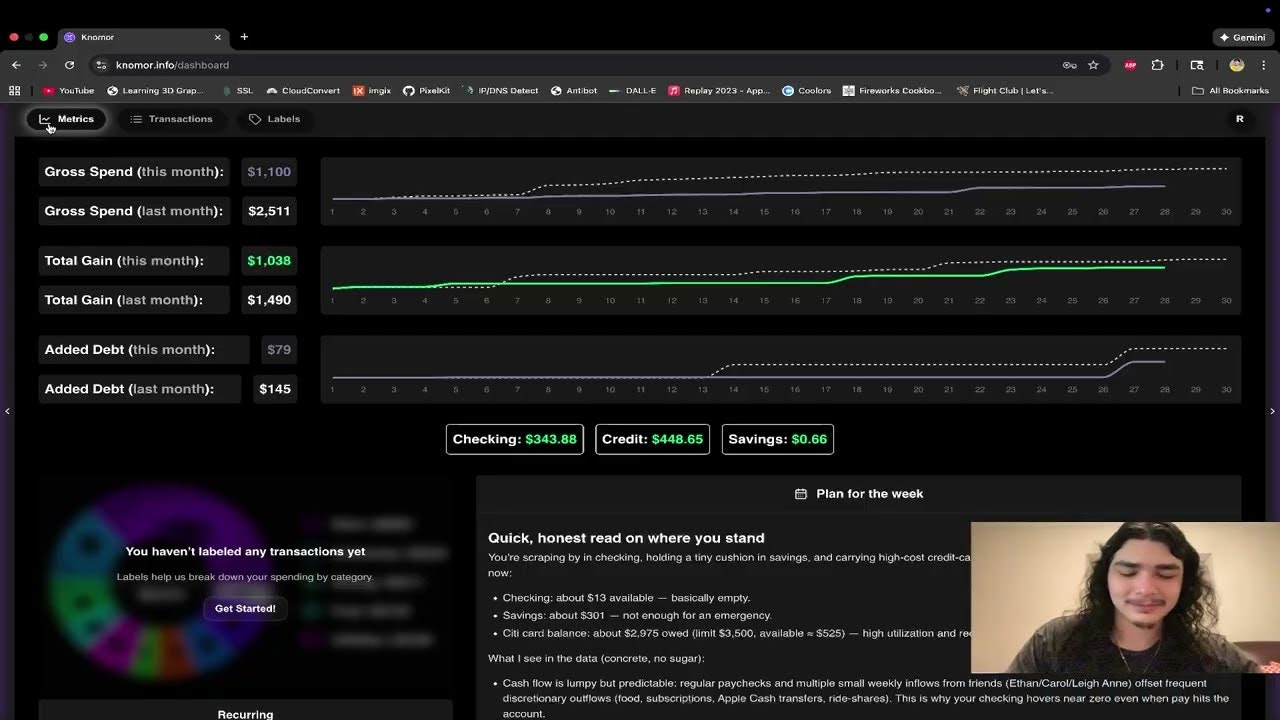Viewport: 1280px width, 720px height.
Task: Click the Gross Spend (last month) value $2,511
Action: pos(269,211)
